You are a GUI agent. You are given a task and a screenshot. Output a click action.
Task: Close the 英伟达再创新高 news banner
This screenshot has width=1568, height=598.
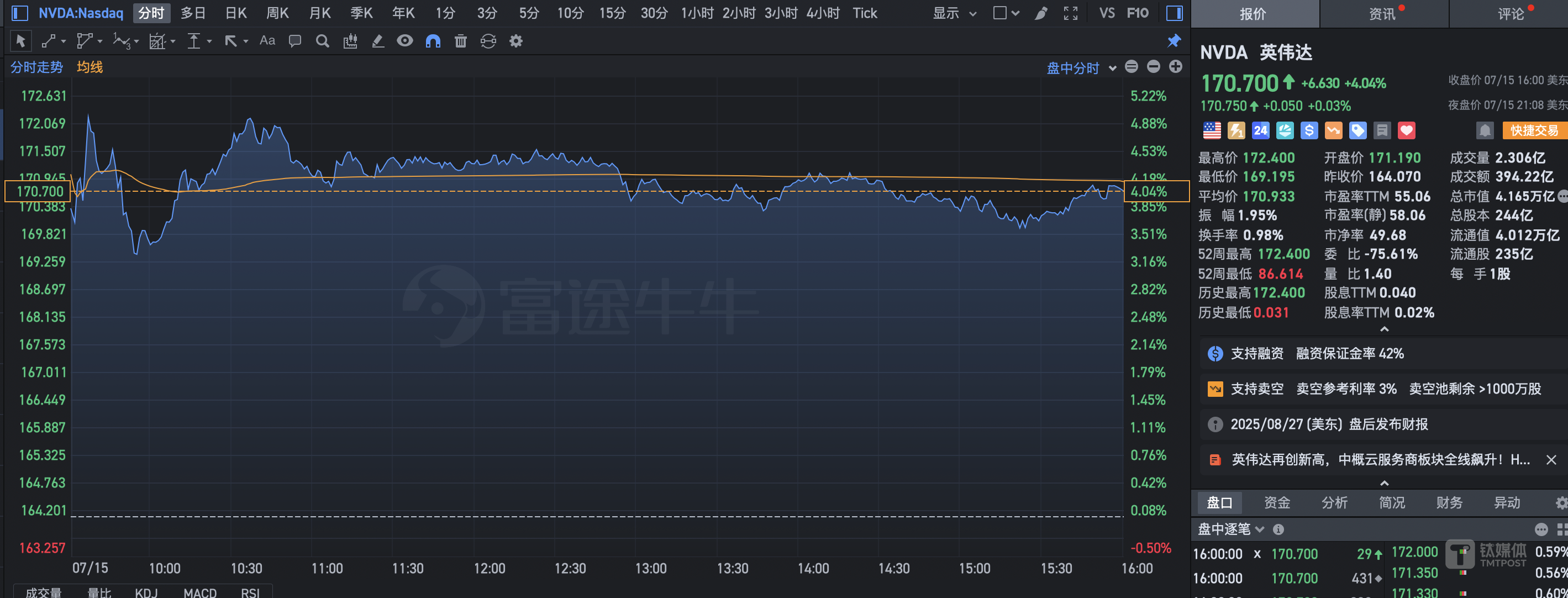(1551, 460)
